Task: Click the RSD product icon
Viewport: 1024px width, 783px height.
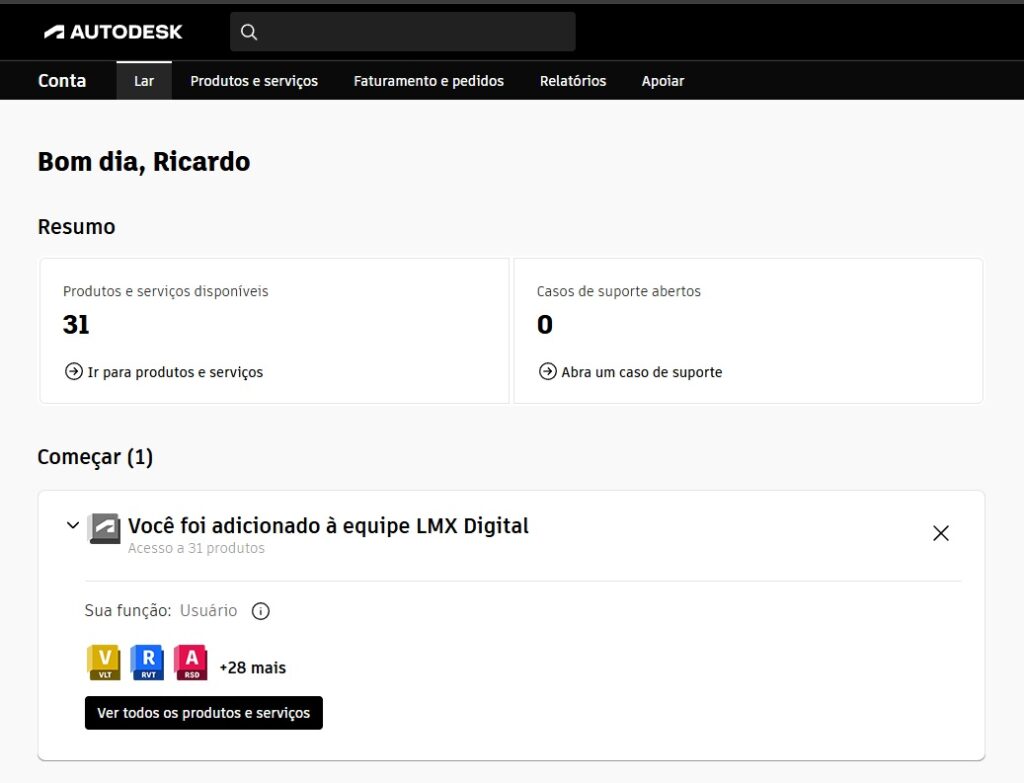Action: (x=190, y=662)
